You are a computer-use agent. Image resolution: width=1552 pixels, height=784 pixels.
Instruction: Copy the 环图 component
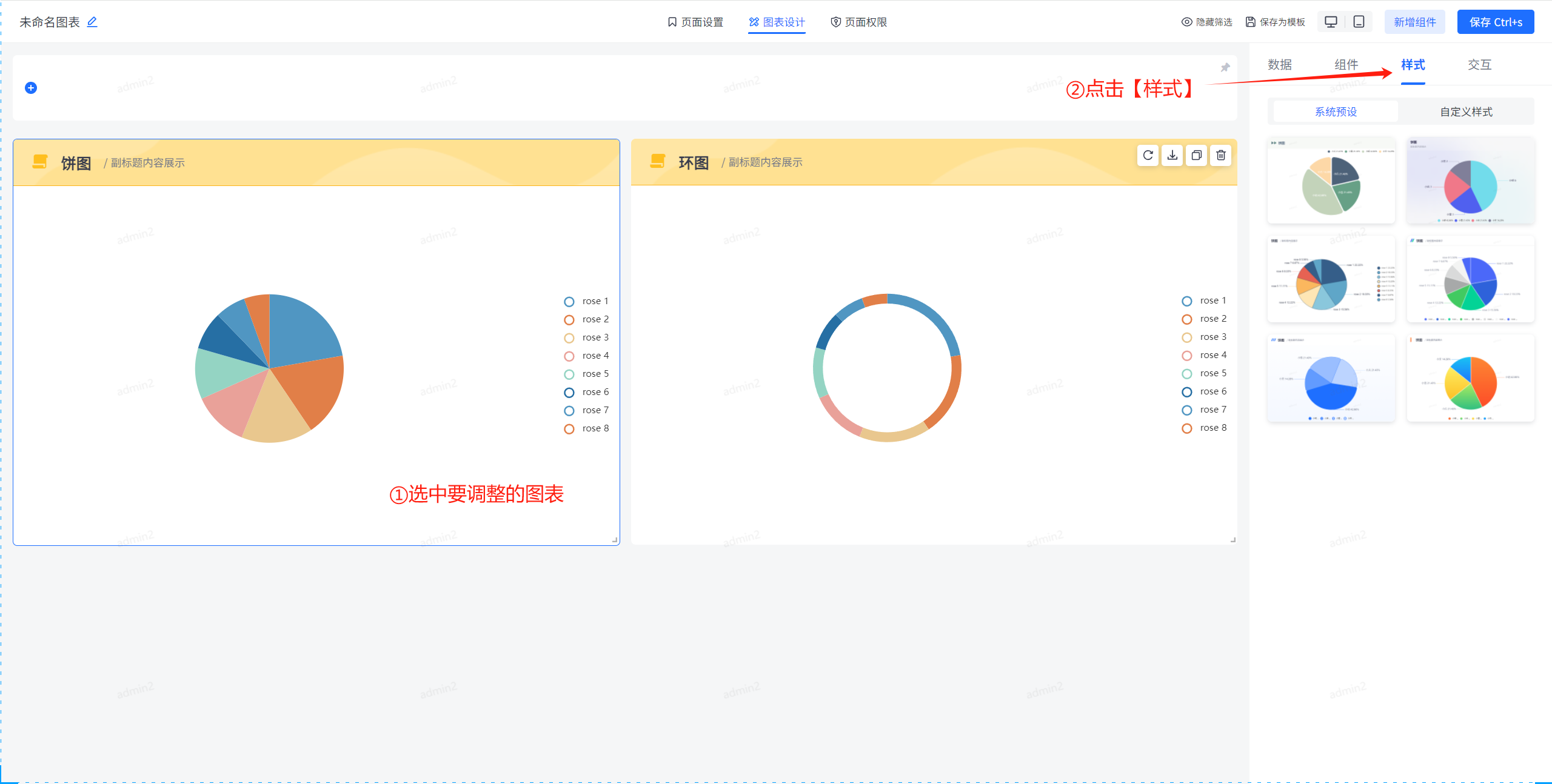pos(1196,155)
